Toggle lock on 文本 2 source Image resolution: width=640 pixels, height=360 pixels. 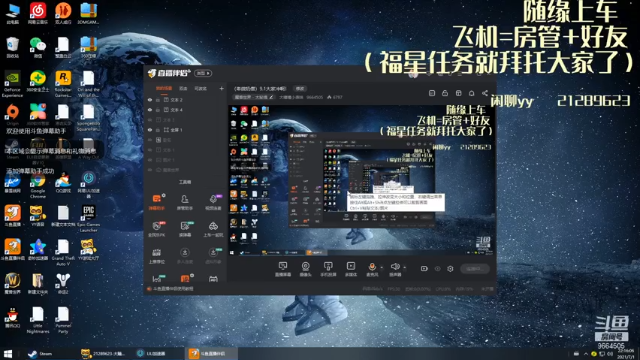point(158,100)
